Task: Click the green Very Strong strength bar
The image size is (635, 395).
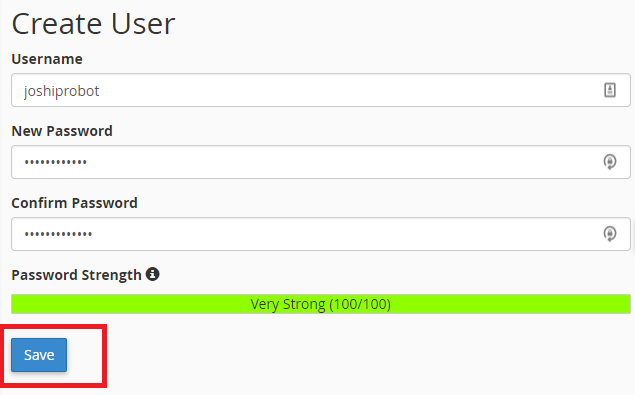Action: [321, 304]
